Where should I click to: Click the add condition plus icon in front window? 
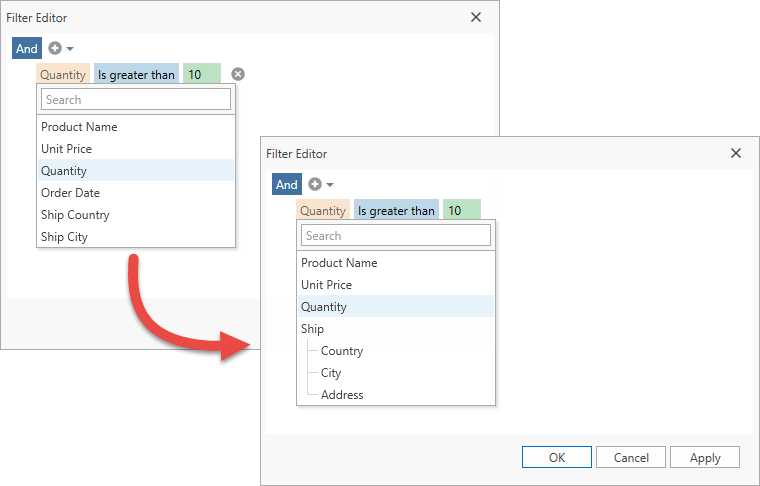316,184
